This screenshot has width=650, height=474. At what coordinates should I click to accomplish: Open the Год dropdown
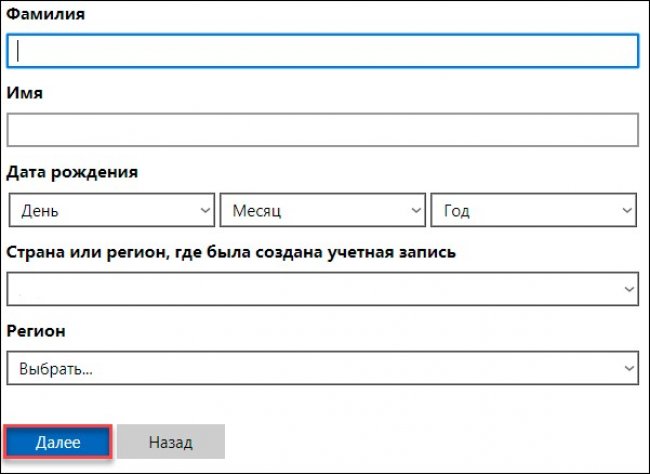[534, 210]
